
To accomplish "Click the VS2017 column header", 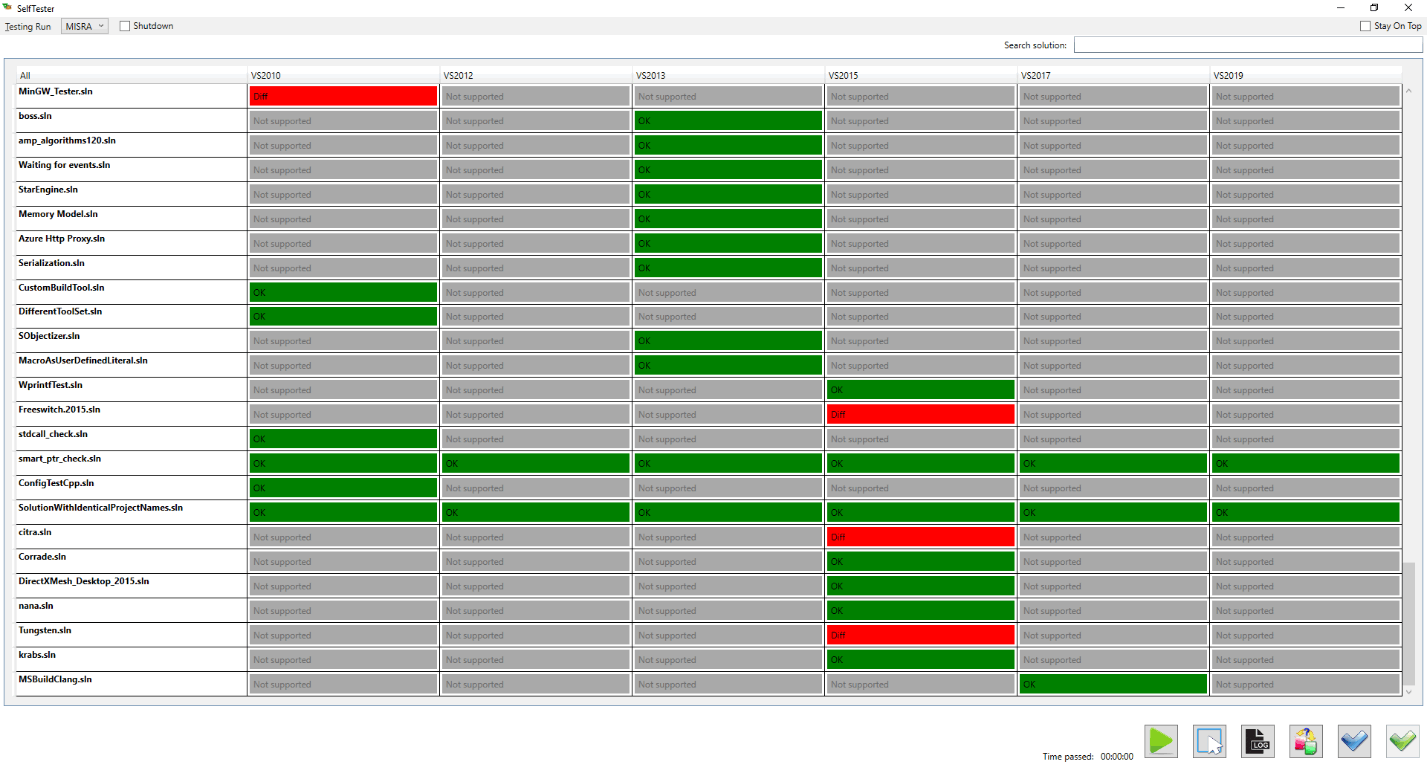I will click(x=1114, y=75).
